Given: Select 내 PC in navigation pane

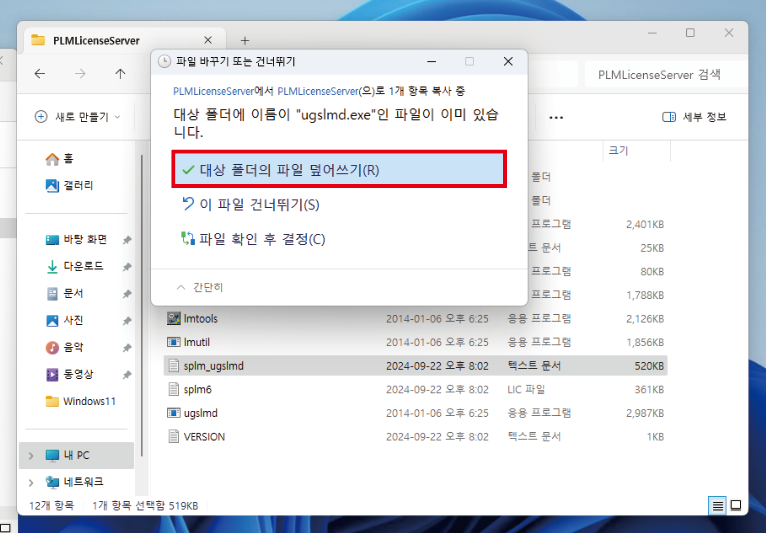Looking at the screenshot, I should coord(77,455).
